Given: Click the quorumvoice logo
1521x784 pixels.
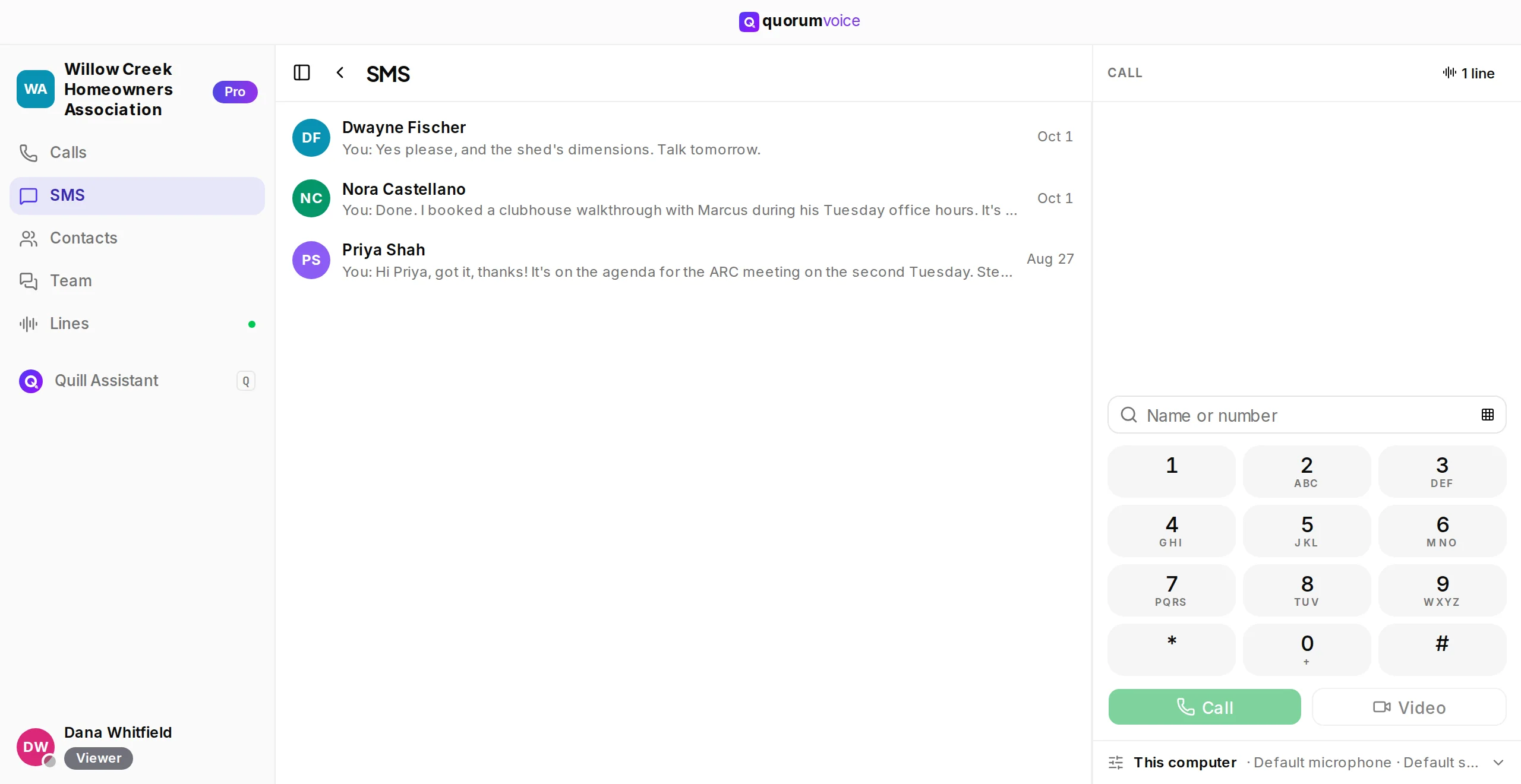Looking at the screenshot, I should coord(800,21).
